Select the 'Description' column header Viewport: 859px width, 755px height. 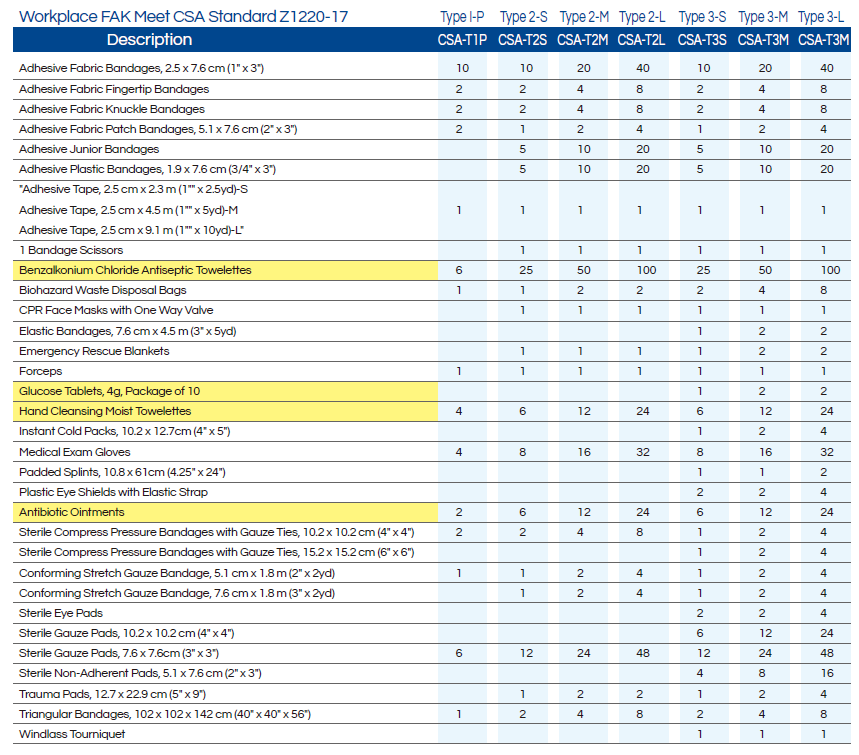click(150, 39)
